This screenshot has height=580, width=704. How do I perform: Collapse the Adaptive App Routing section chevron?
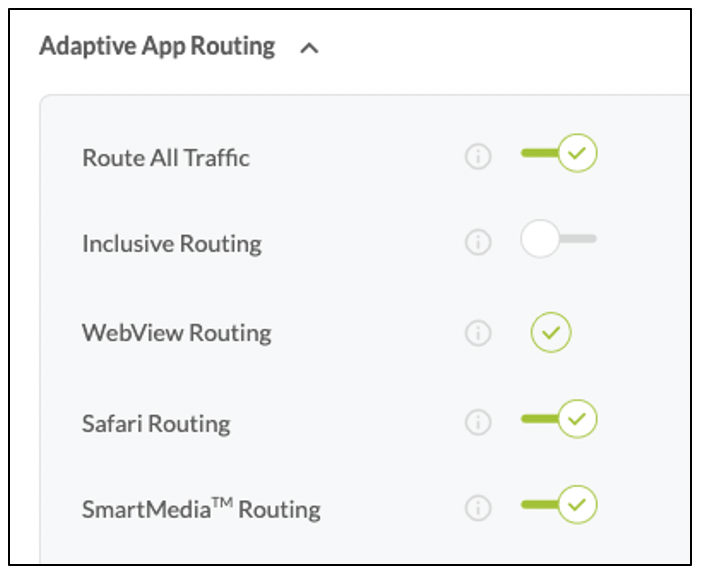coord(309,48)
